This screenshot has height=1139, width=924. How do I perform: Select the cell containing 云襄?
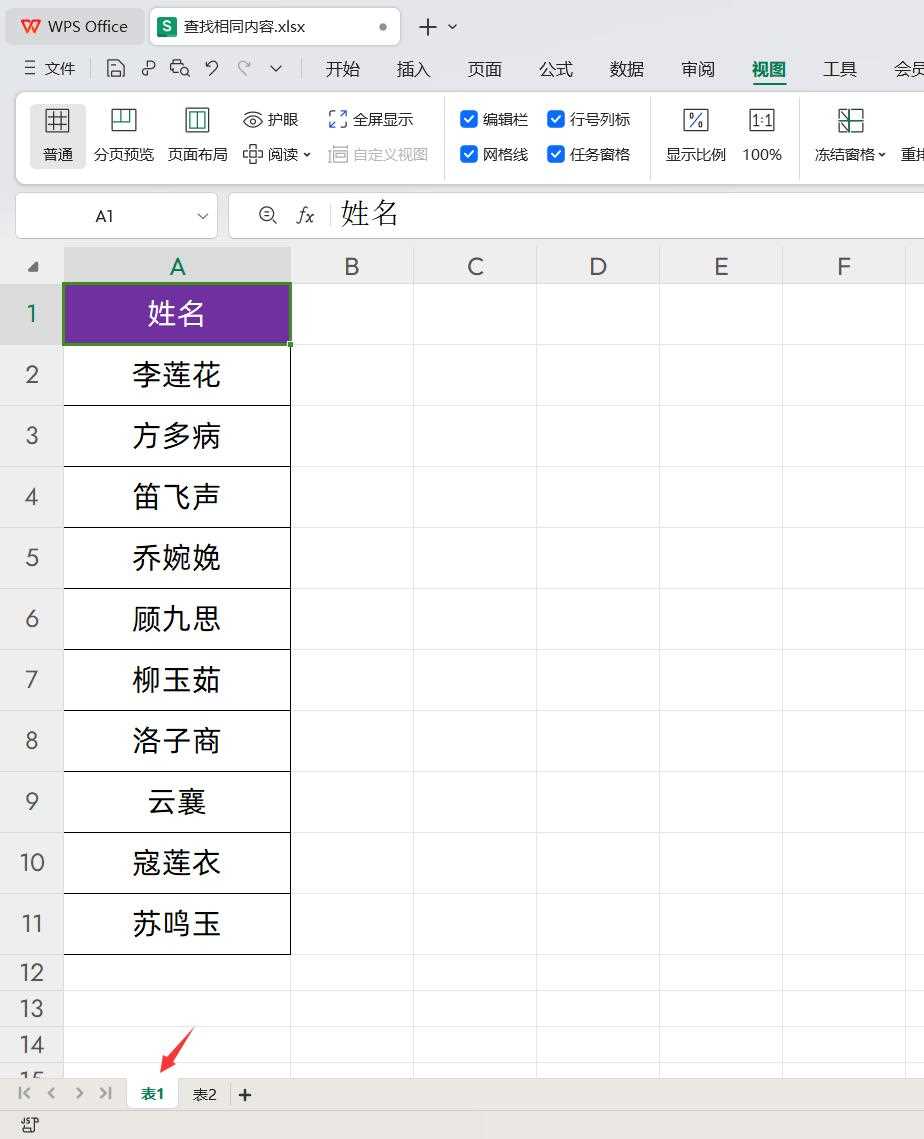click(177, 802)
